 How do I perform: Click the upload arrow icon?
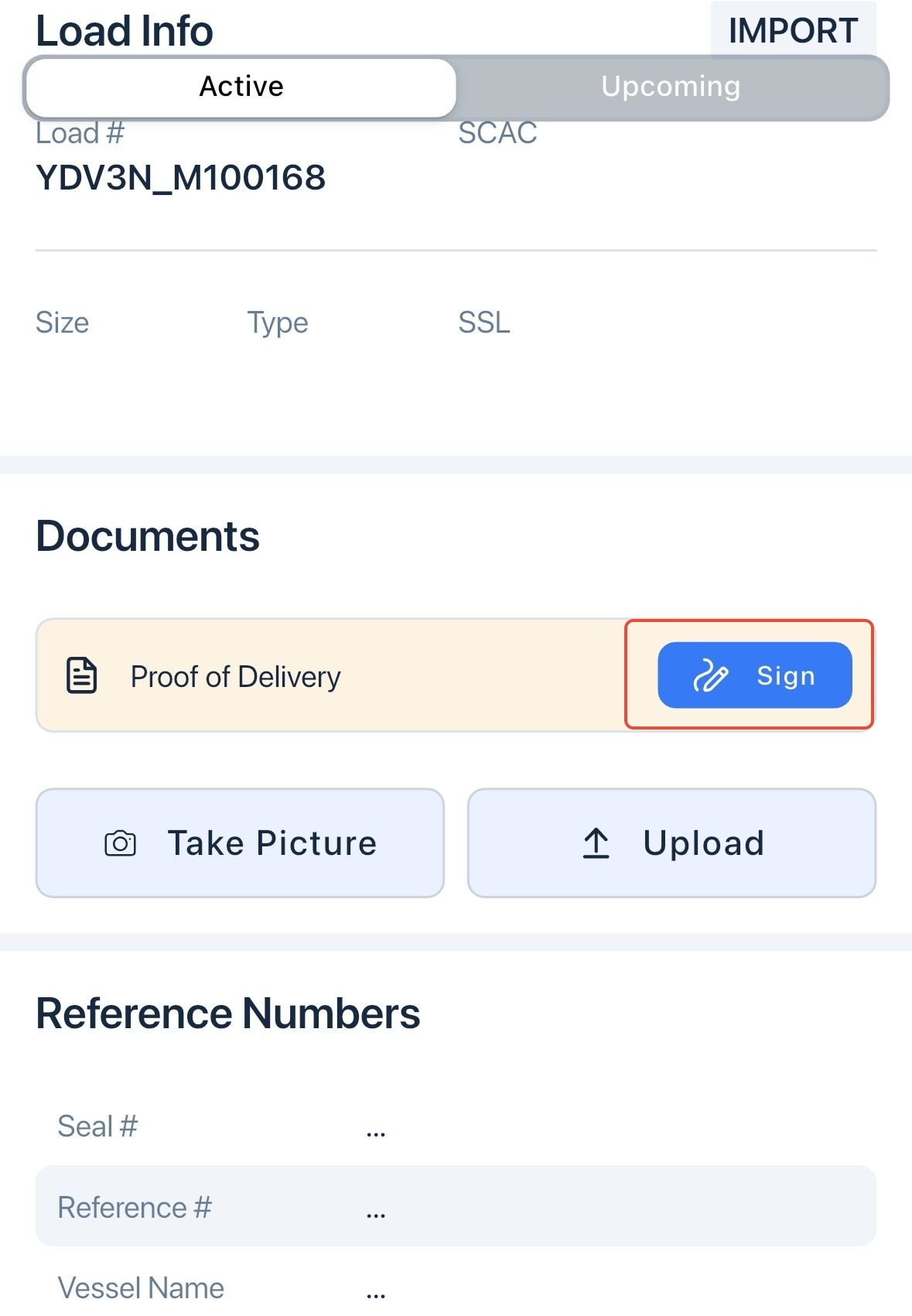[x=596, y=843]
